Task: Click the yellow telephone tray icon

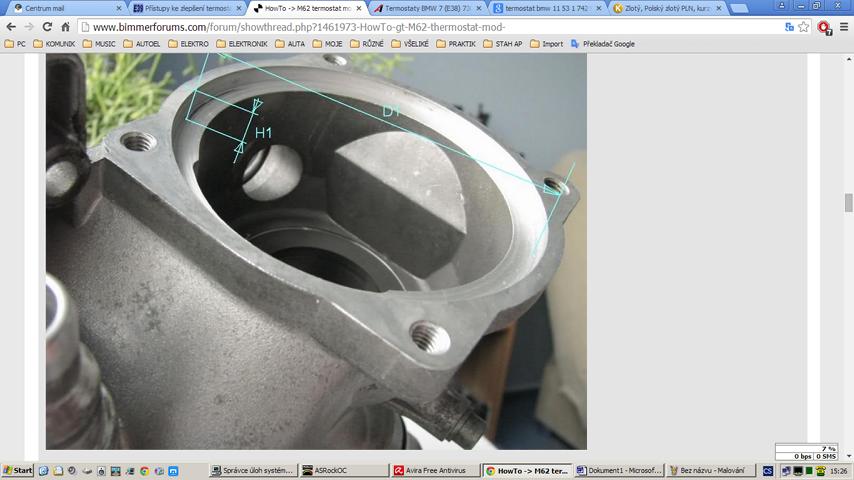Action: pyautogui.click(x=821, y=471)
